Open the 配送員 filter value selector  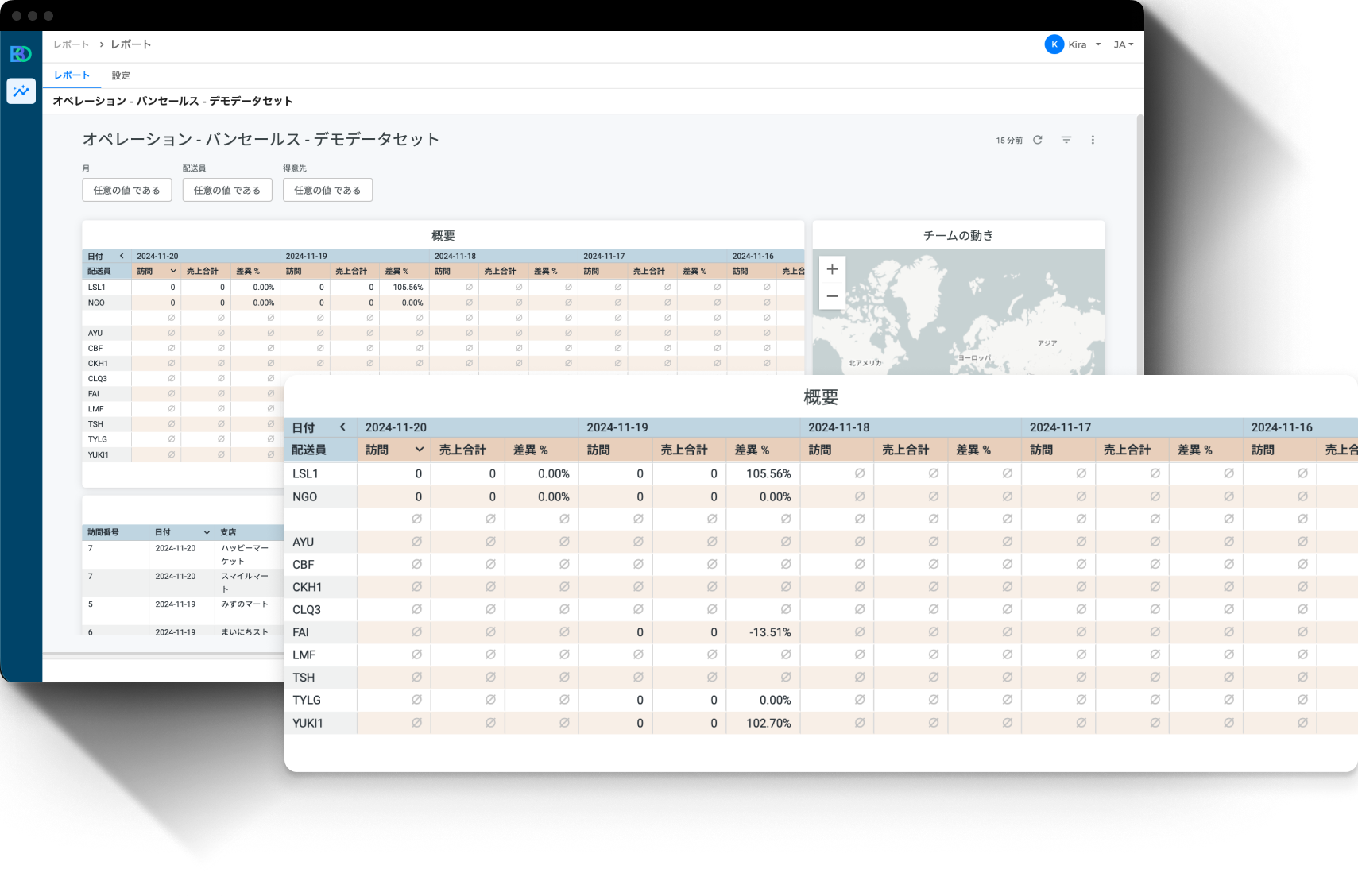tap(227, 190)
